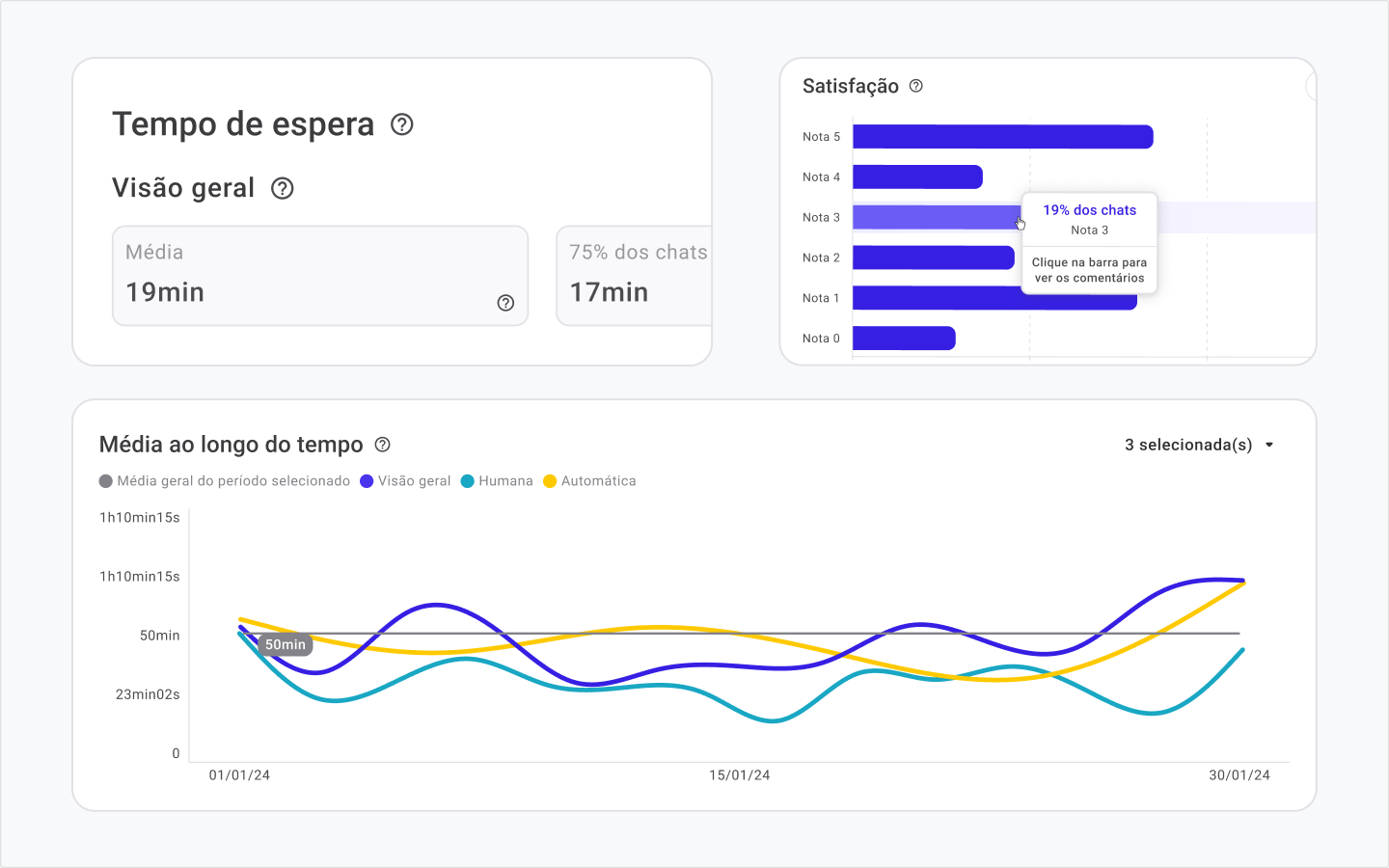1389x868 pixels.
Task: Click the dropdown arrow next to 3 selecionada(s)
Action: point(1269,445)
